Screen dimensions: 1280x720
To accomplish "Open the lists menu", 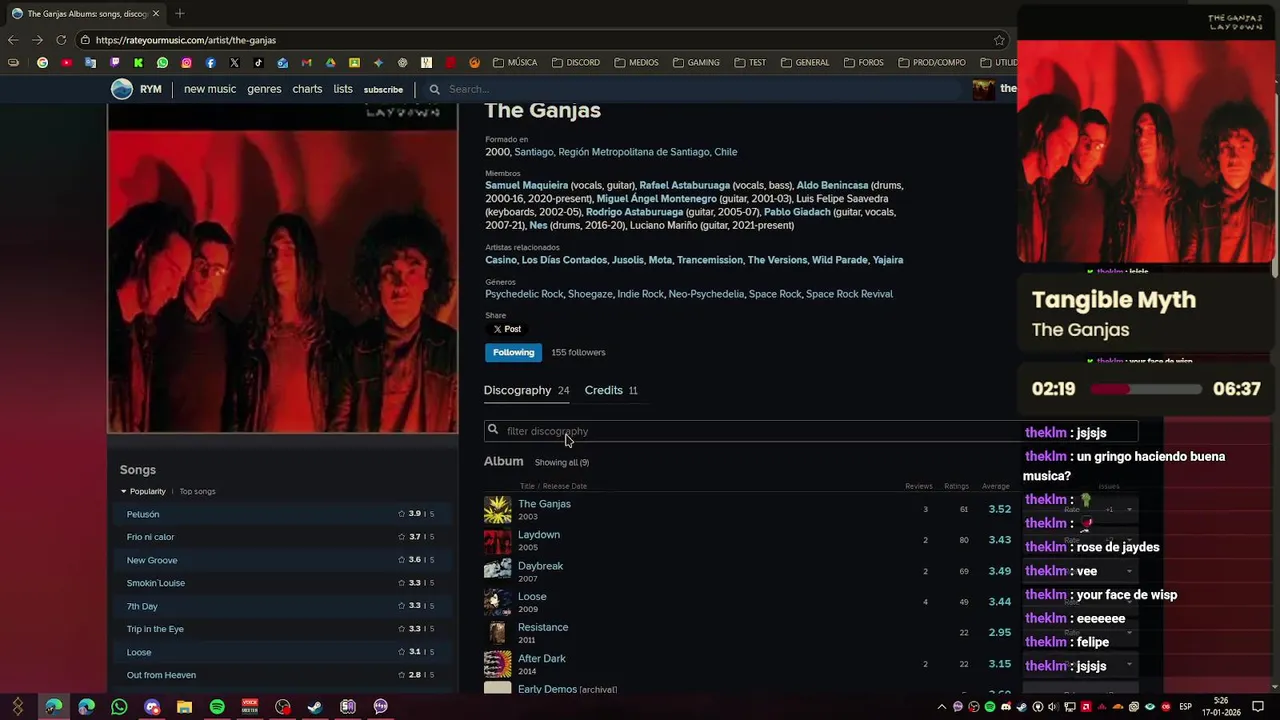I will [343, 89].
